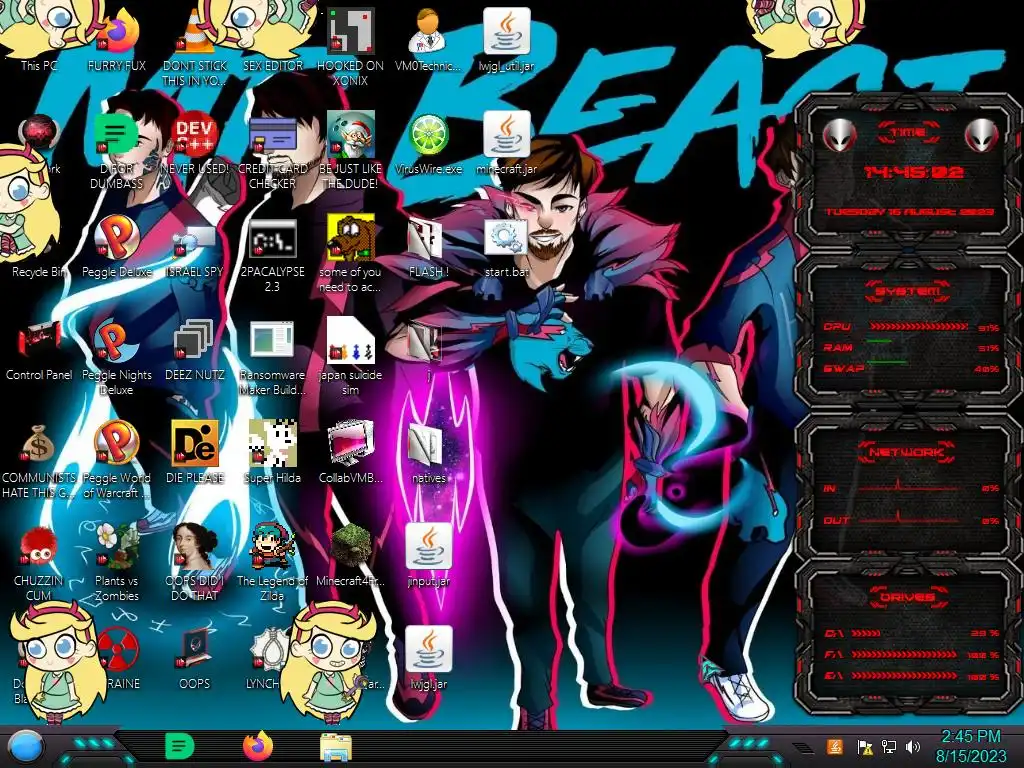Open the VLC cone desktop shortcut
The width and height of the screenshot is (1024, 768).
(x=195, y=46)
